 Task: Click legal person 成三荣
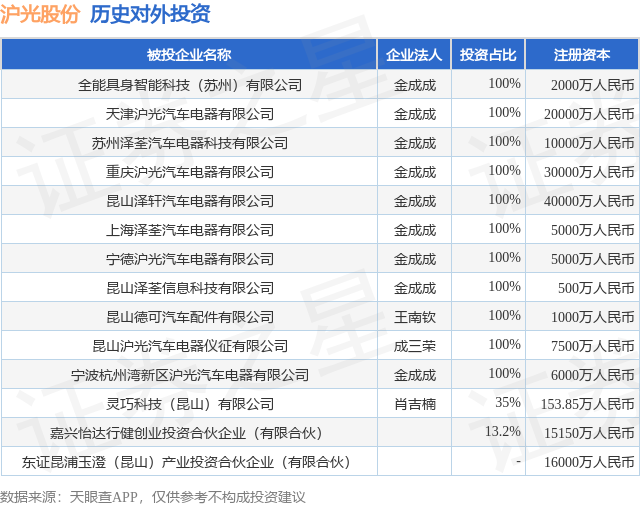tap(415, 346)
